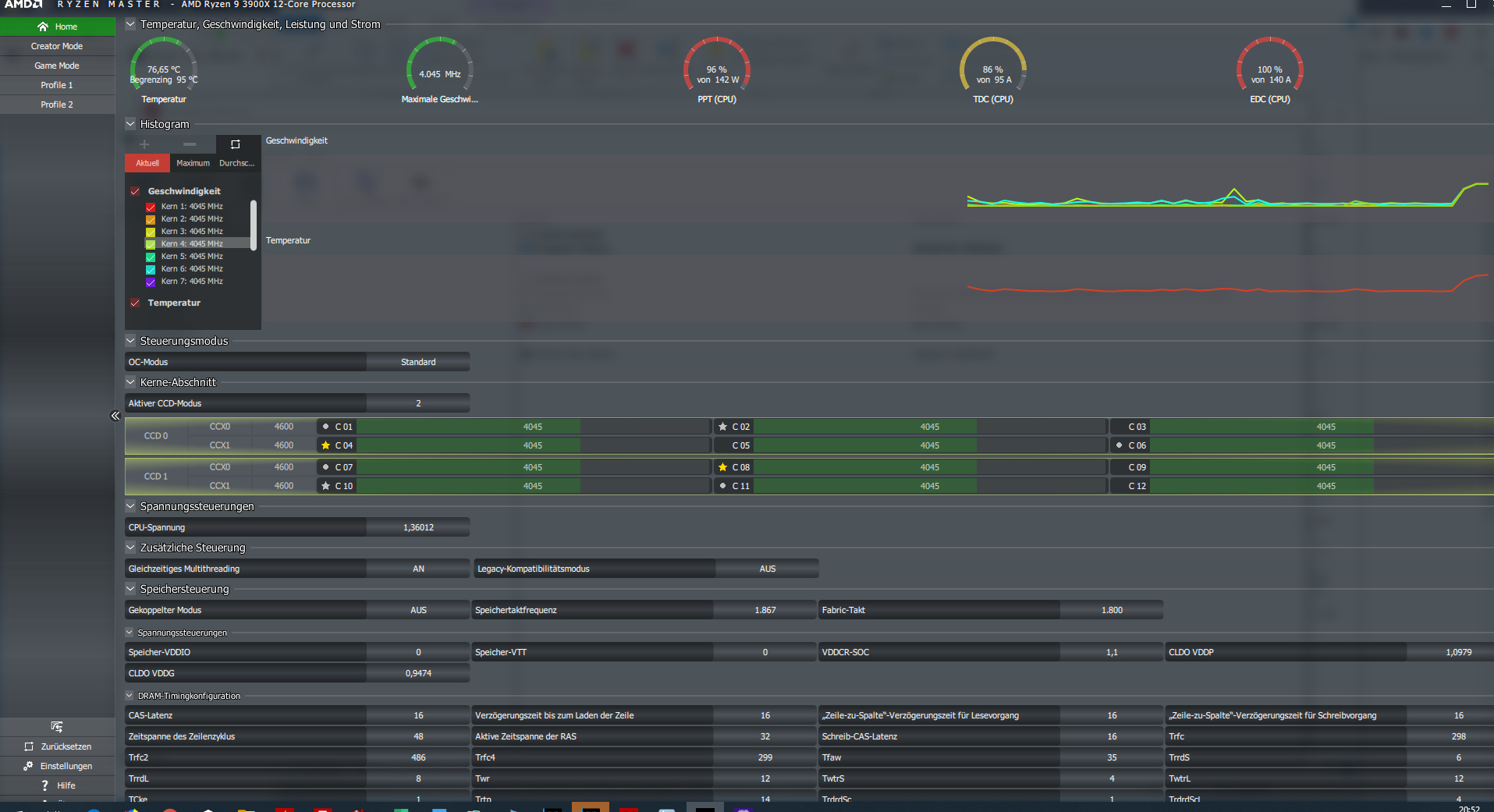Image resolution: width=1494 pixels, height=812 pixels.
Task: Collapse the Kerne-Abschnitt section
Action: pyautogui.click(x=130, y=382)
